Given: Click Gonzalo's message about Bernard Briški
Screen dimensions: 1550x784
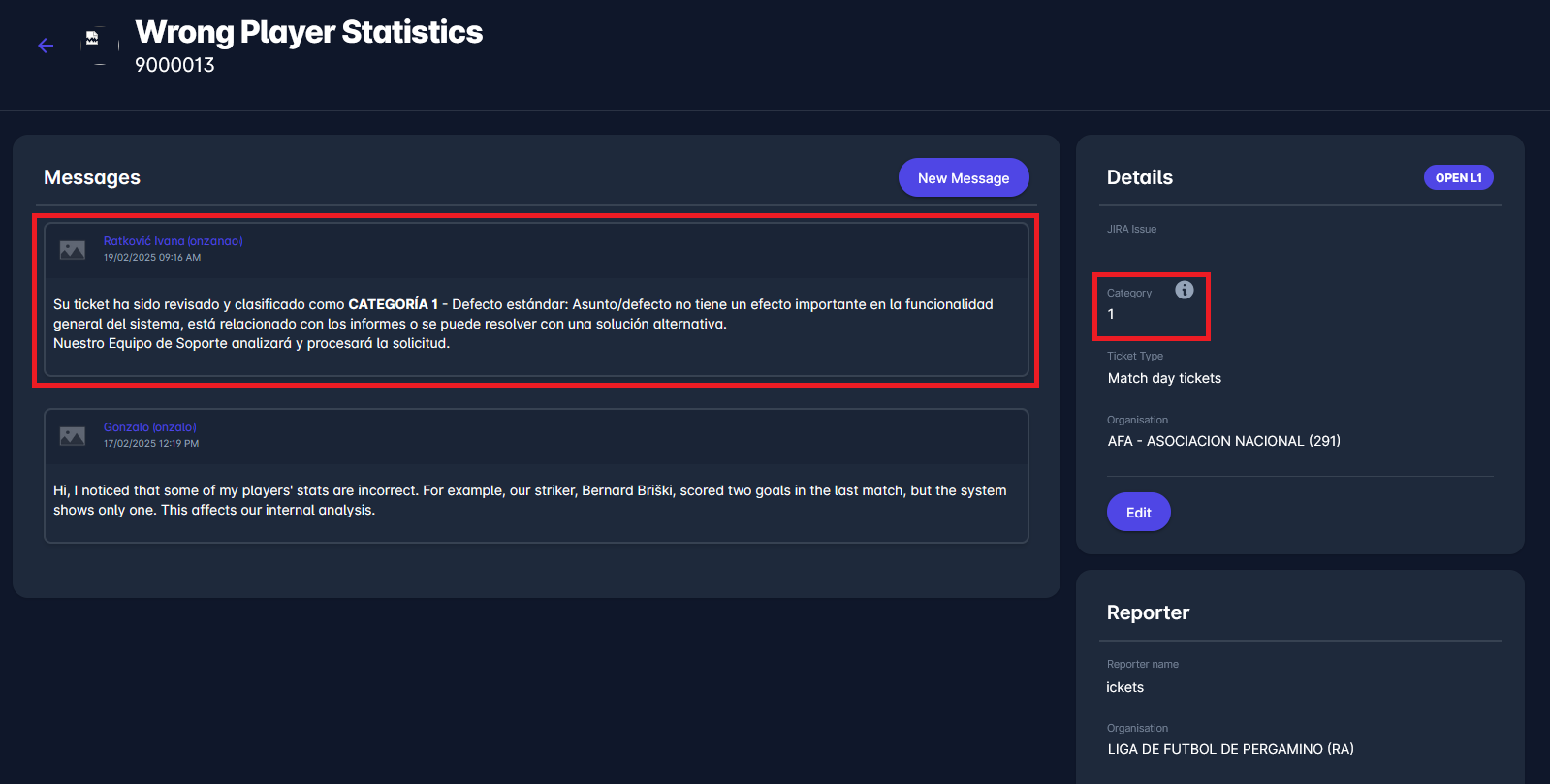Looking at the screenshot, I should point(529,500).
